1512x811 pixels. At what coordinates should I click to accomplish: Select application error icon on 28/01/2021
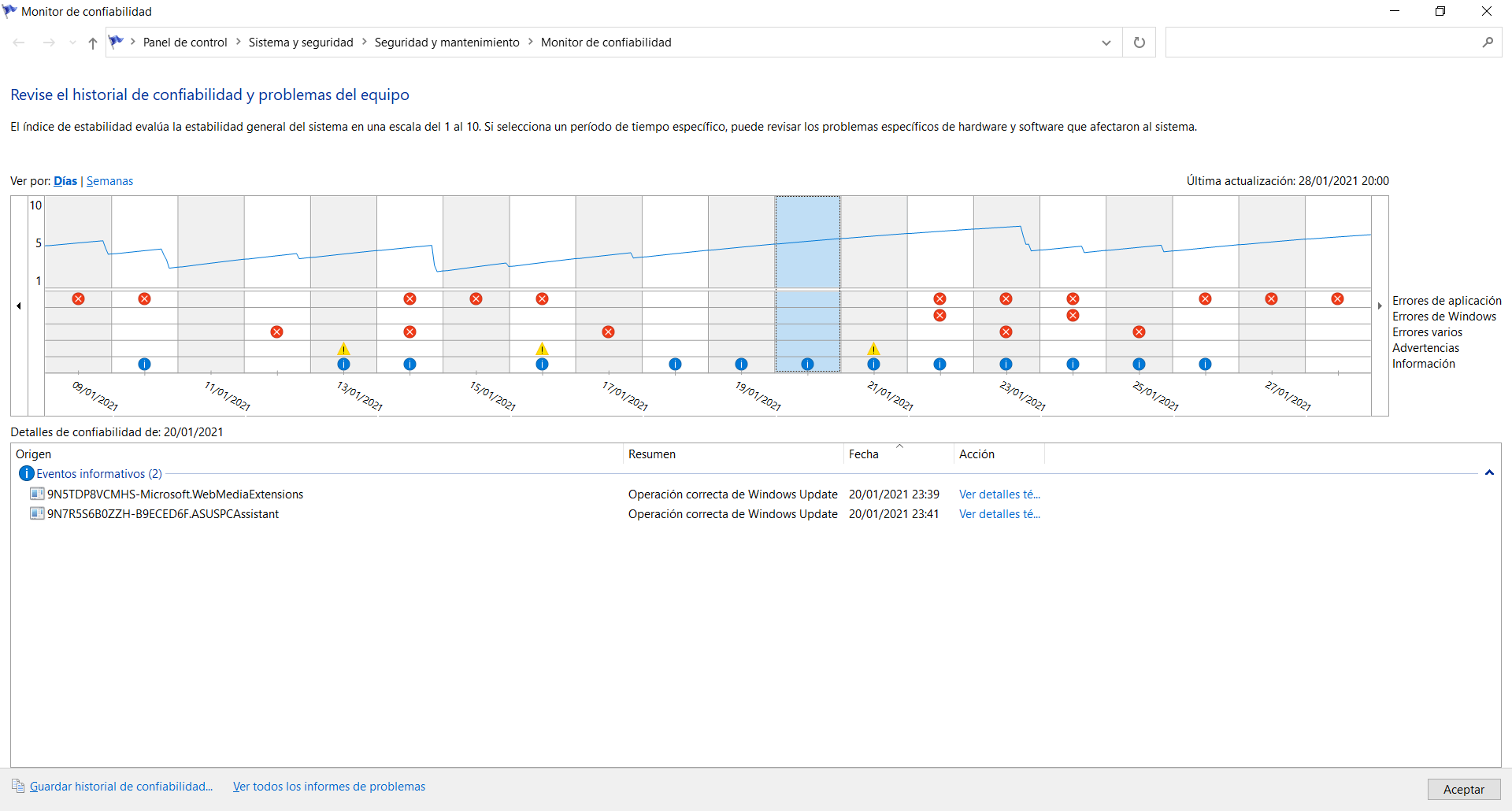click(x=1337, y=299)
